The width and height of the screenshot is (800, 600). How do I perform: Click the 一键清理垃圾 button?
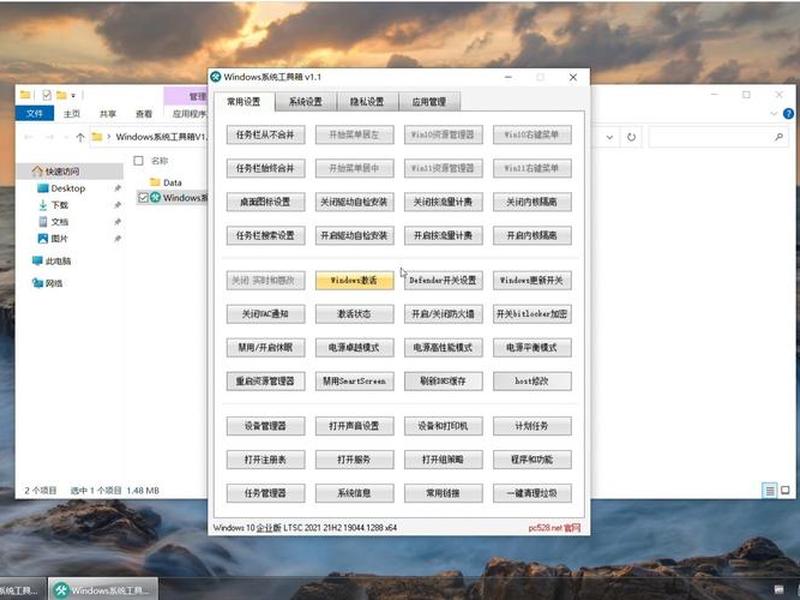coord(532,493)
